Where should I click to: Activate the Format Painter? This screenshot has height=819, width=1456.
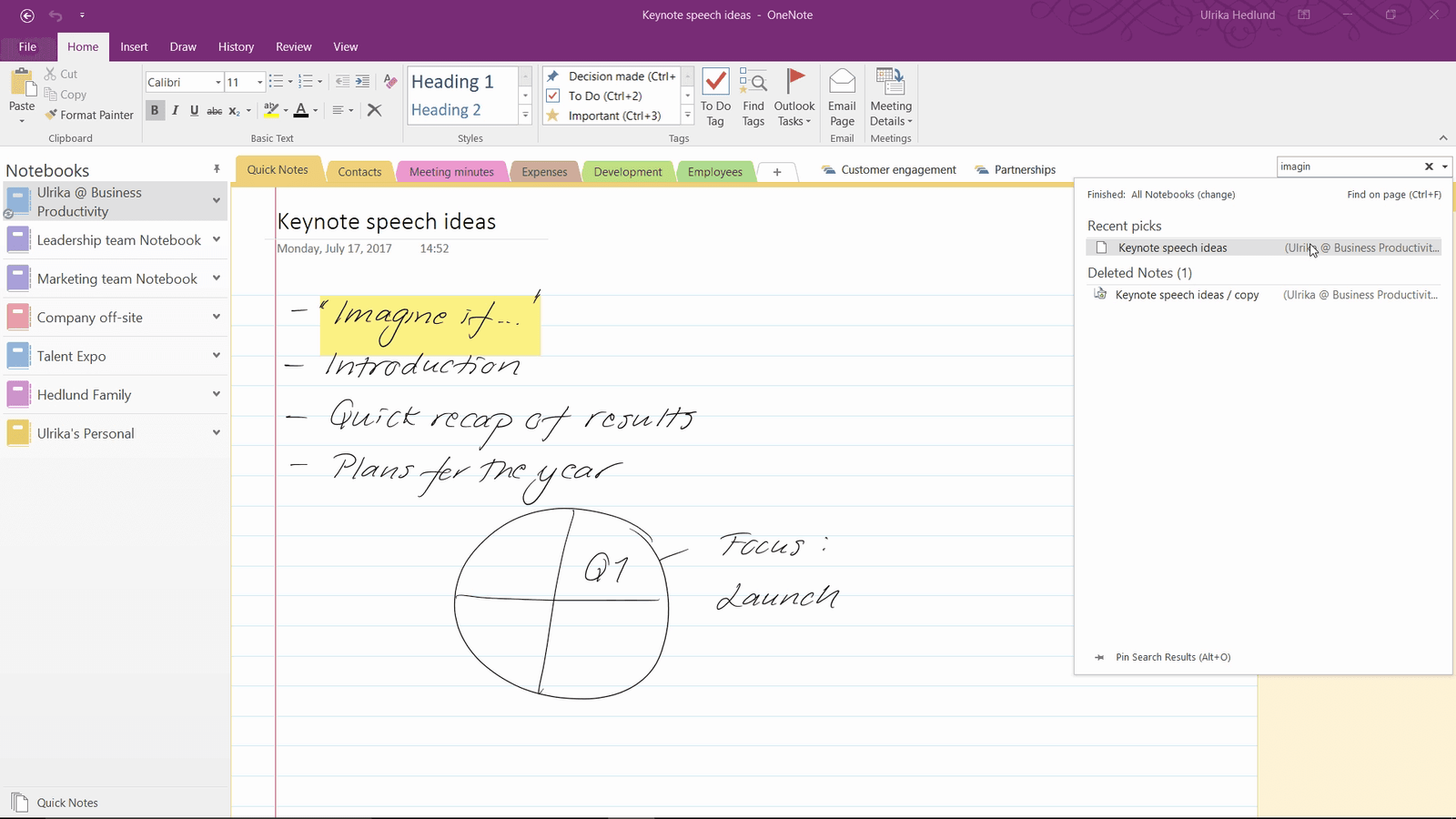tap(88, 115)
